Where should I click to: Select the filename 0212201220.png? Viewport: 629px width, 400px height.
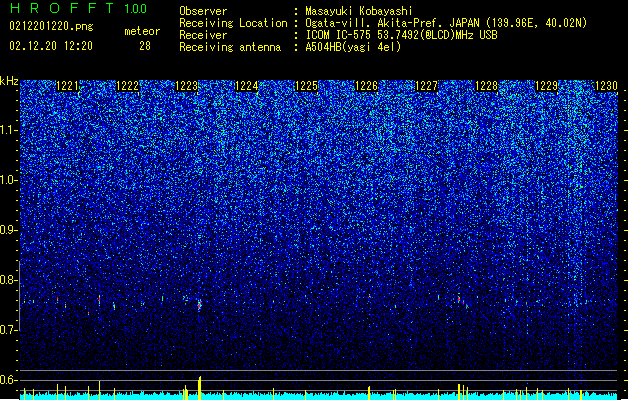click(51, 26)
